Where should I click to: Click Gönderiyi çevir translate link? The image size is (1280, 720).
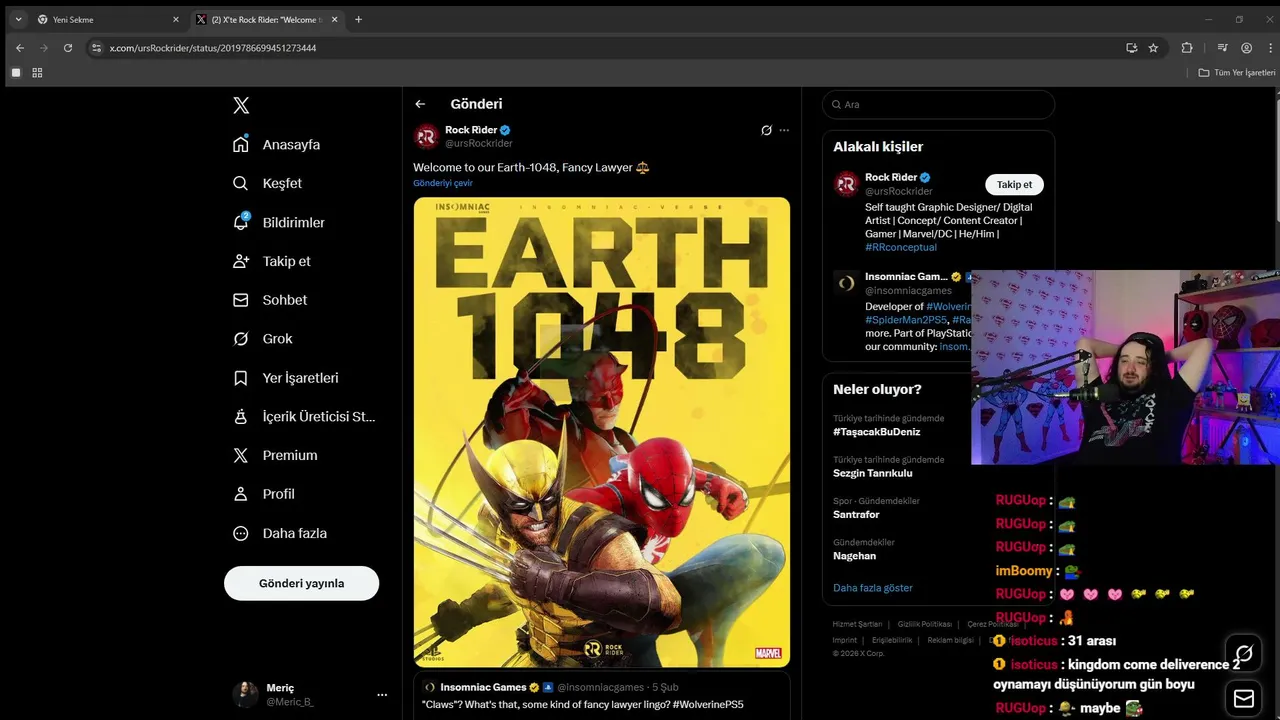pyautogui.click(x=443, y=183)
